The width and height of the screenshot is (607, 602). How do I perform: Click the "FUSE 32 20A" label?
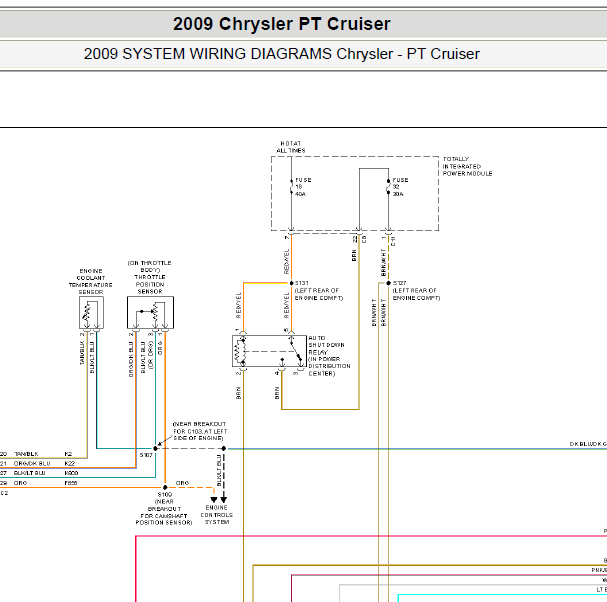400,187
